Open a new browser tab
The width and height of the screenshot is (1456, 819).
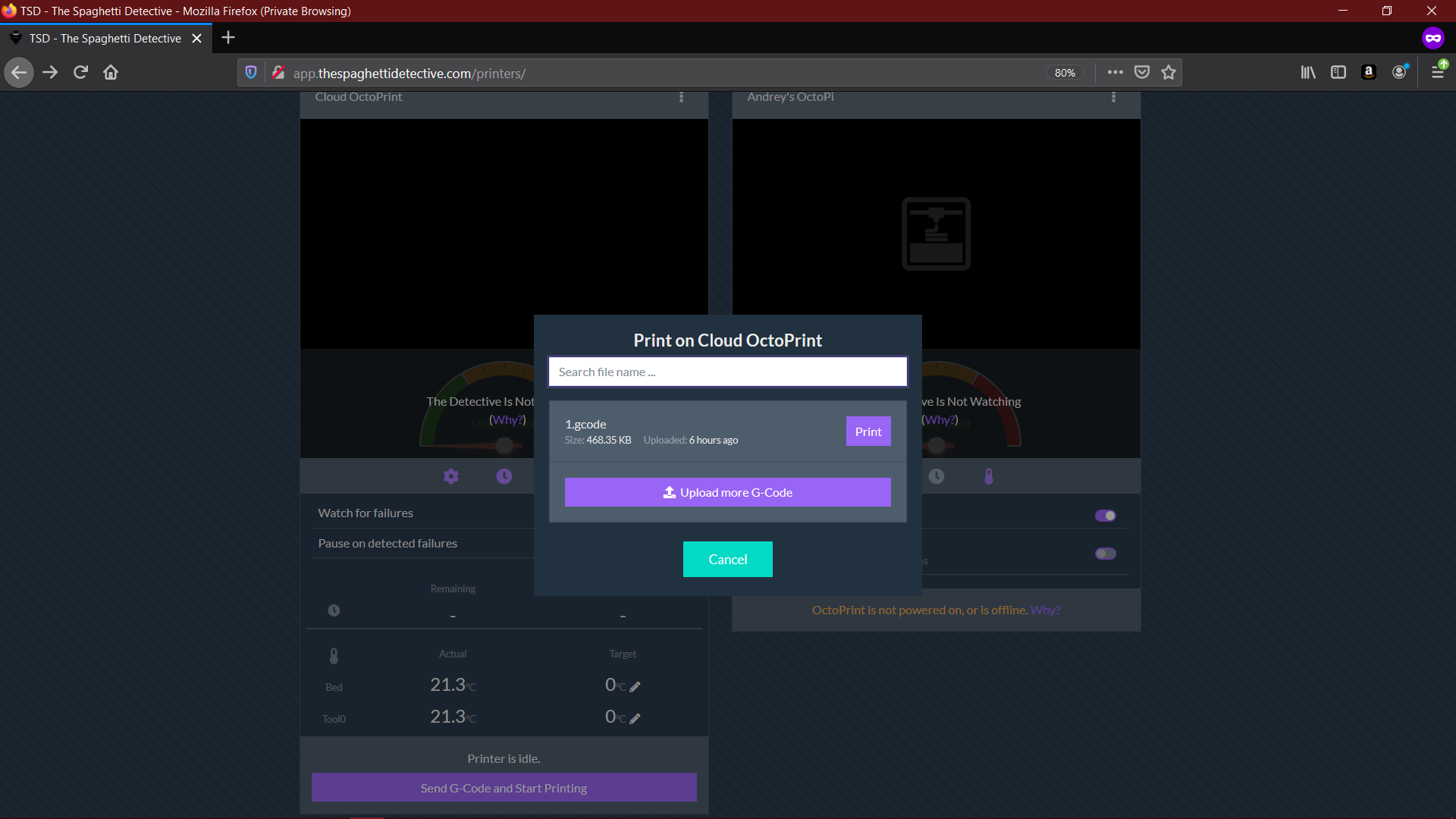coord(228,38)
